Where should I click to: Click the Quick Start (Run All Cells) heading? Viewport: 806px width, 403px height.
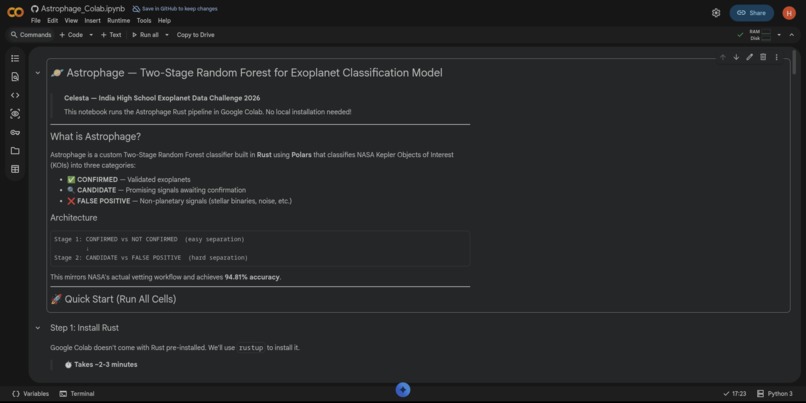(x=113, y=299)
